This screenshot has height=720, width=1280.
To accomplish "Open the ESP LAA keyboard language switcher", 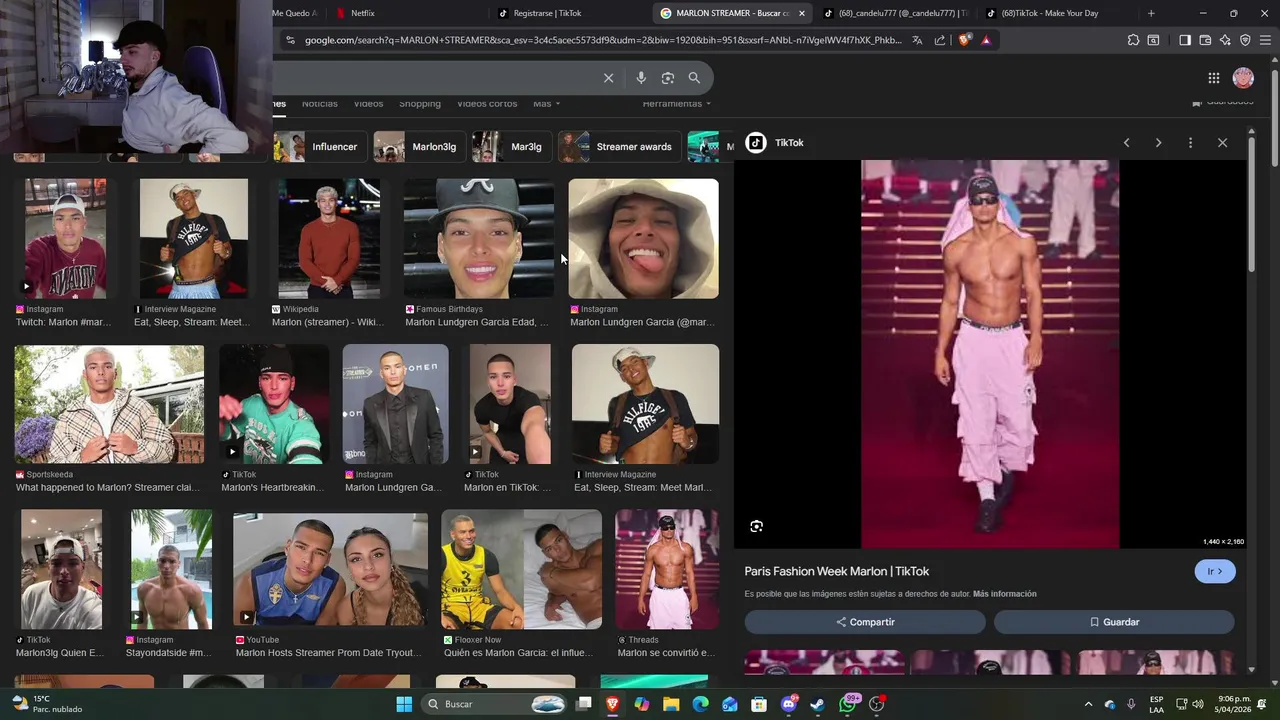I will [x=1156, y=704].
